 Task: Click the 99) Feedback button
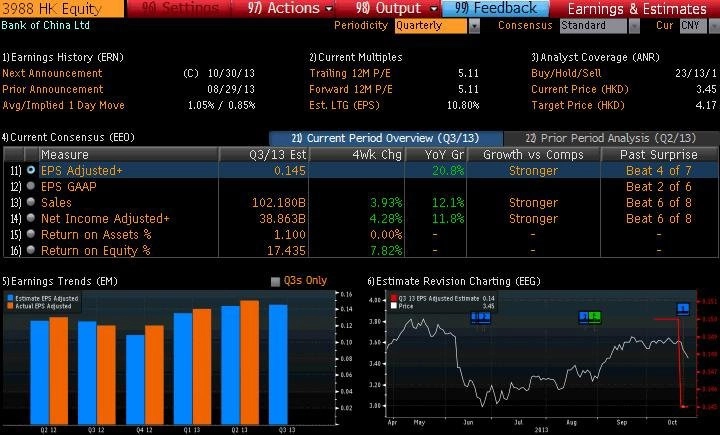click(495, 8)
